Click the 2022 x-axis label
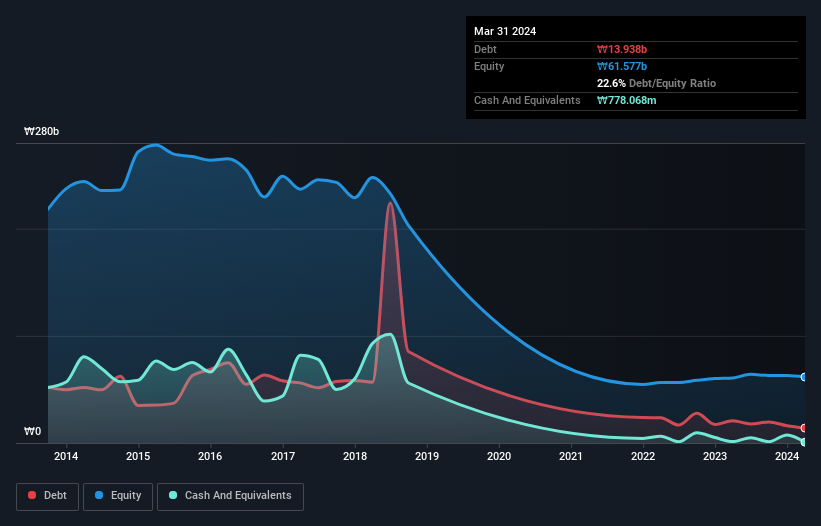Viewport: 821px width, 526px height. coord(643,456)
